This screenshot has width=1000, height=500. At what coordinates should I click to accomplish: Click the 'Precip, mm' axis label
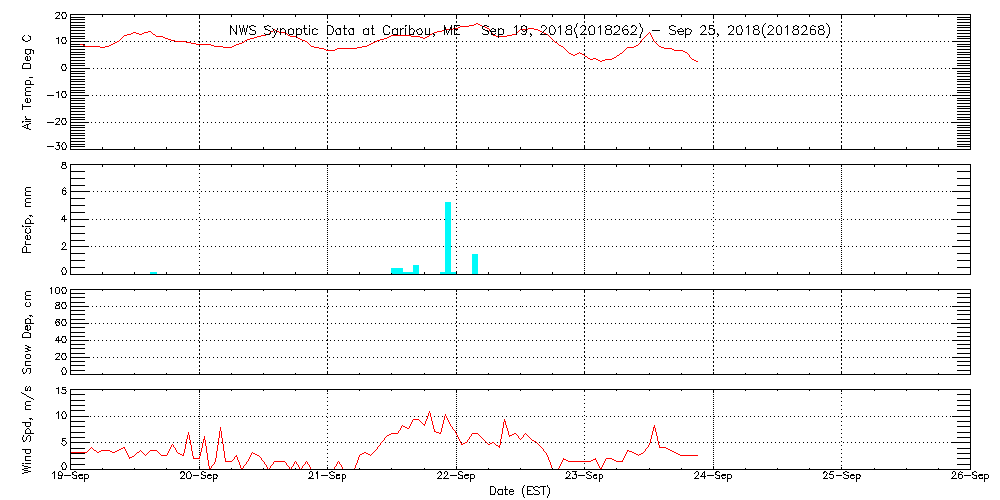point(28,220)
